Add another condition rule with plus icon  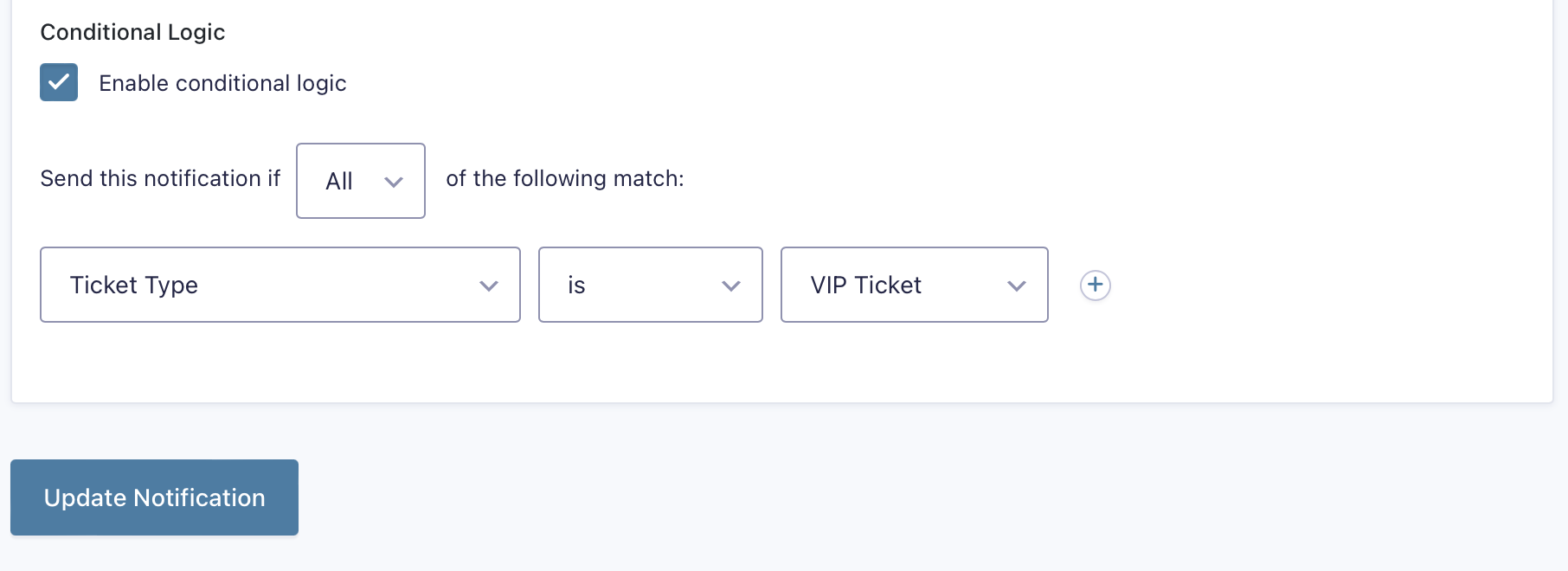point(1096,285)
